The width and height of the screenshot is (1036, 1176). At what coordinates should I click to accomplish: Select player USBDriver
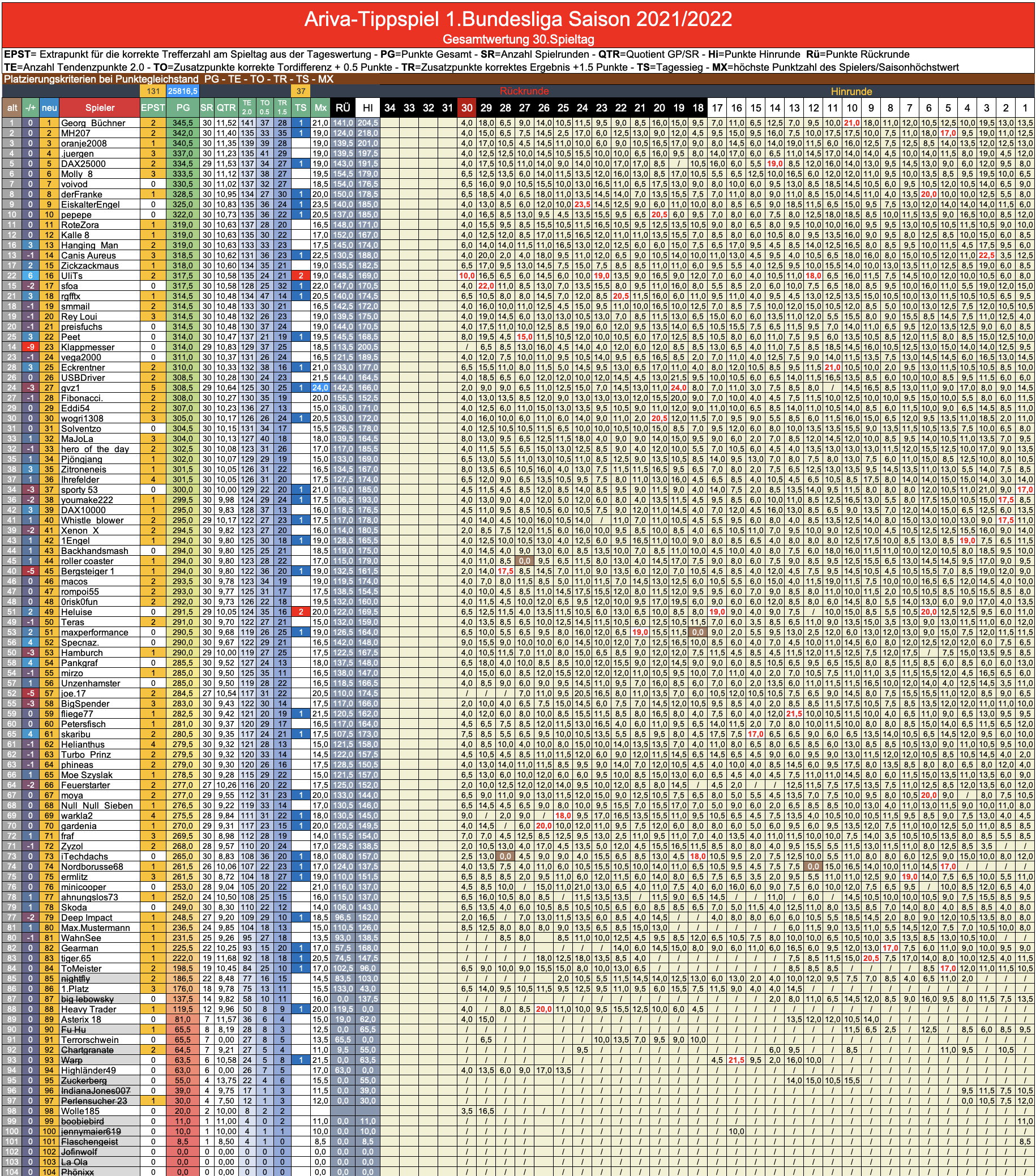tap(83, 378)
